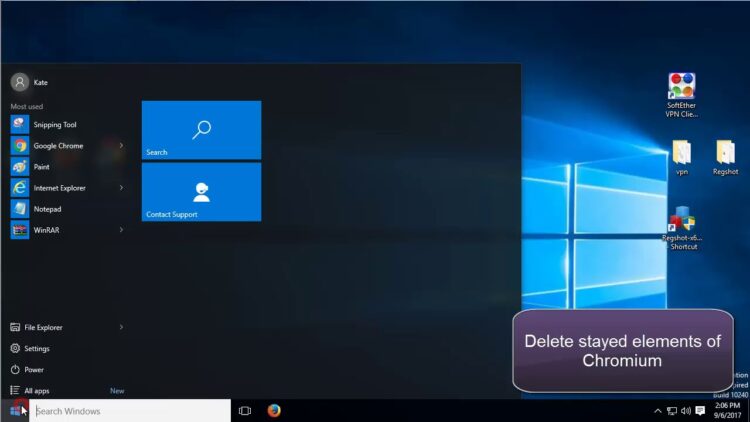Click the Search tile
The height and width of the screenshot is (422, 750).
pyautogui.click(x=201, y=130)
